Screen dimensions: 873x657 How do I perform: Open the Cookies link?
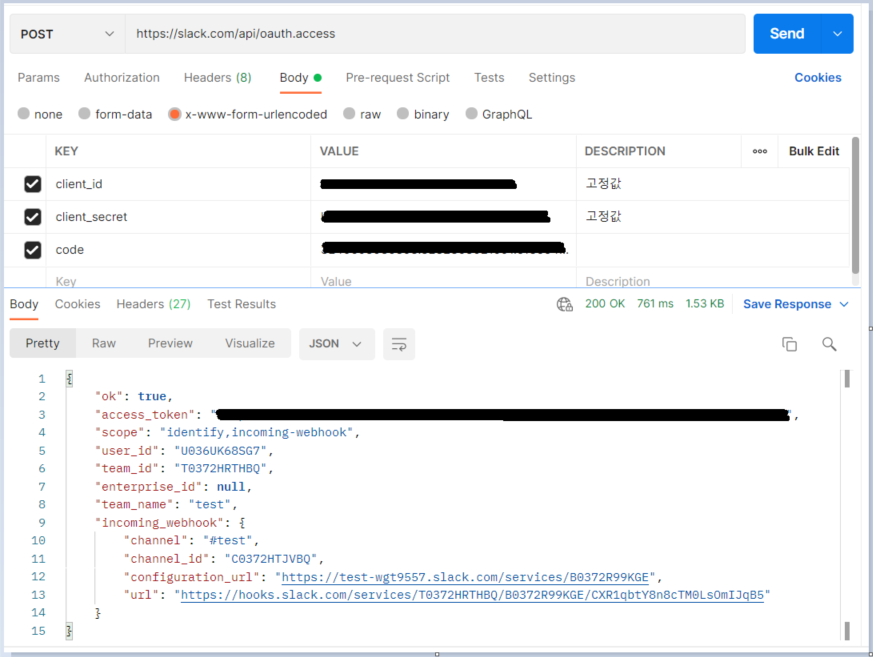[x=817, y=77]
